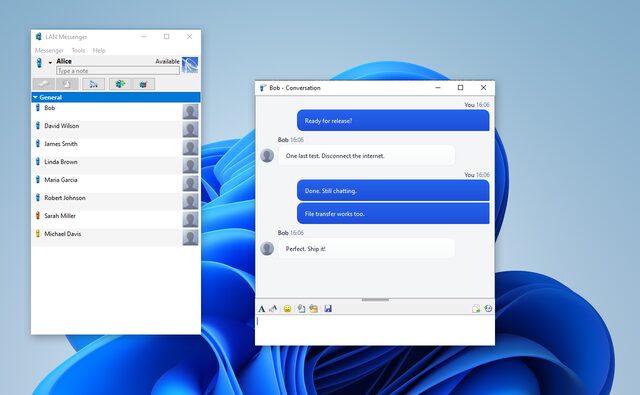The height and width of the screenshot is (395, 640).
Task: Click the 'Perfect. Ship it!' message
Action: 367,249
